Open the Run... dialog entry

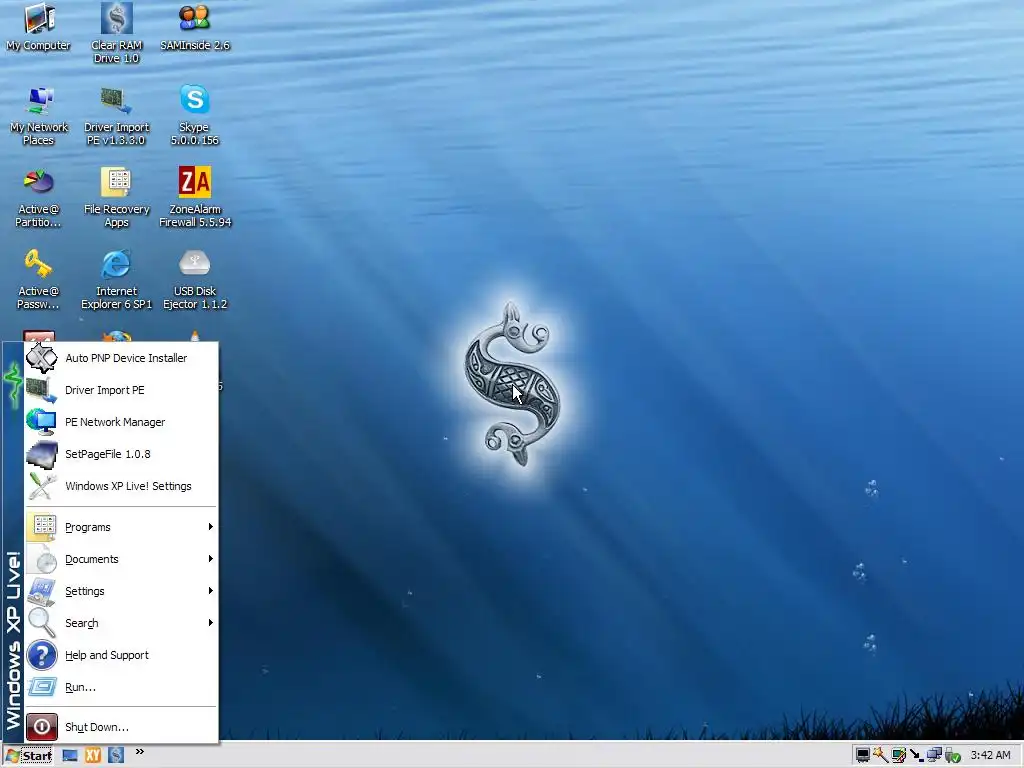121,687
